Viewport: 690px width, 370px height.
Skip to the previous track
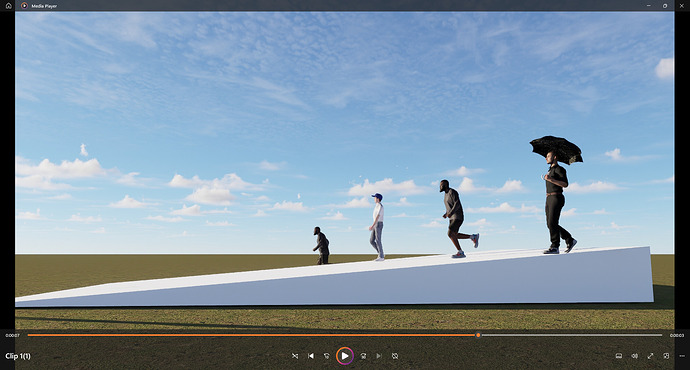311,356
